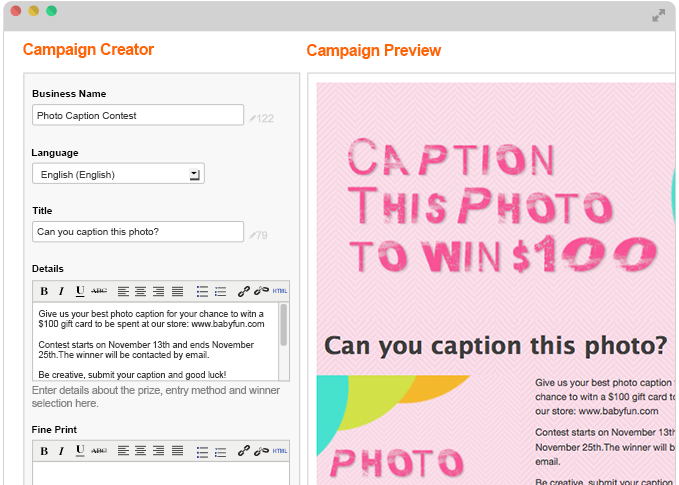This screenshot has width=679, height=485.
Task: Click the 'Can you caption this photo?' preview heading
Action: pos(495,346)
